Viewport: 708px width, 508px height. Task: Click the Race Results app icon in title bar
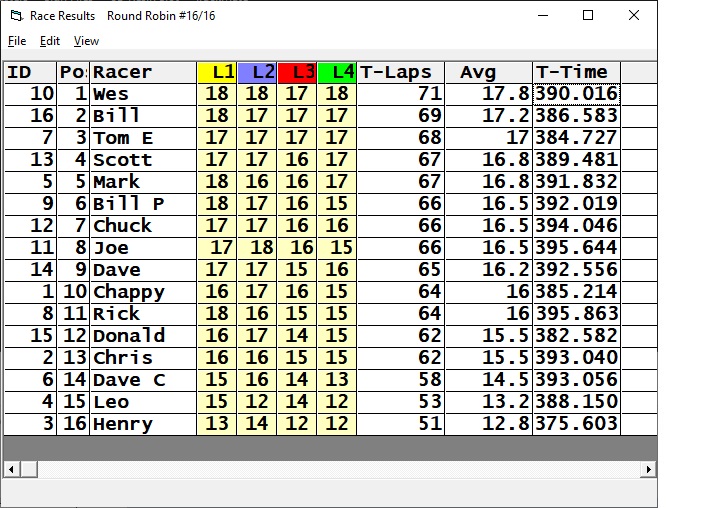tap(14, 16)
